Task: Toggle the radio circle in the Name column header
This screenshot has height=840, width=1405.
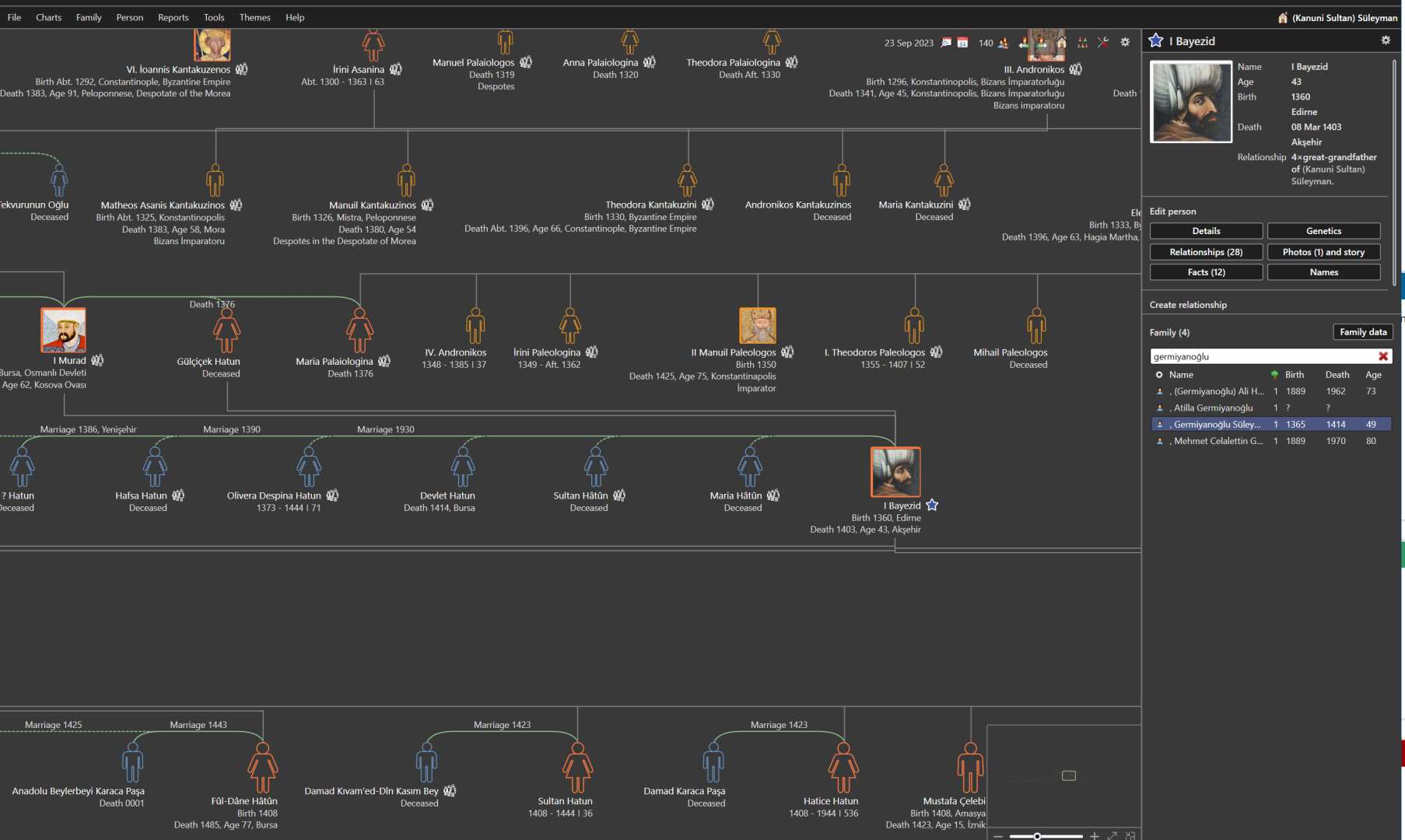Action: (x=1159, y=375)
